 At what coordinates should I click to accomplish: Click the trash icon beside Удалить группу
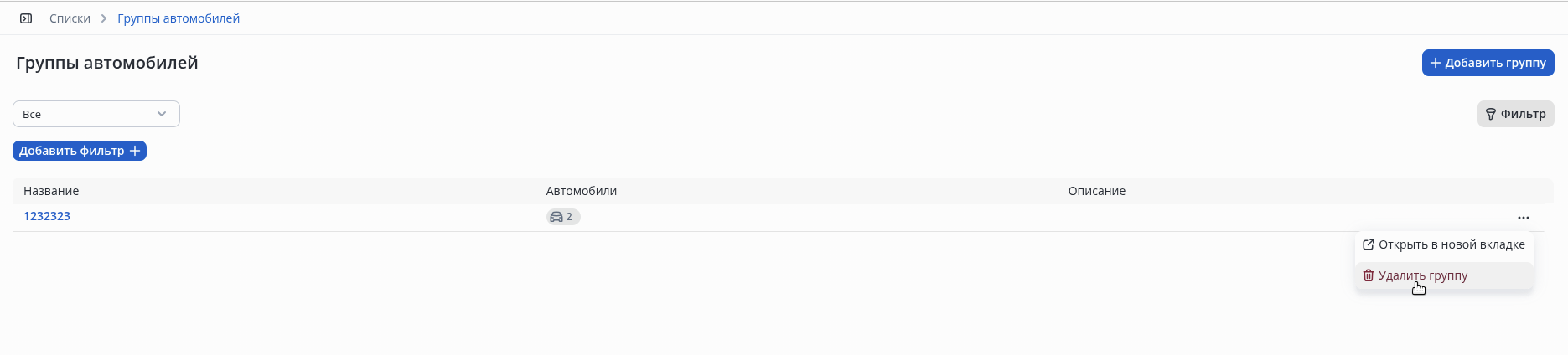tap(1369, 275)
